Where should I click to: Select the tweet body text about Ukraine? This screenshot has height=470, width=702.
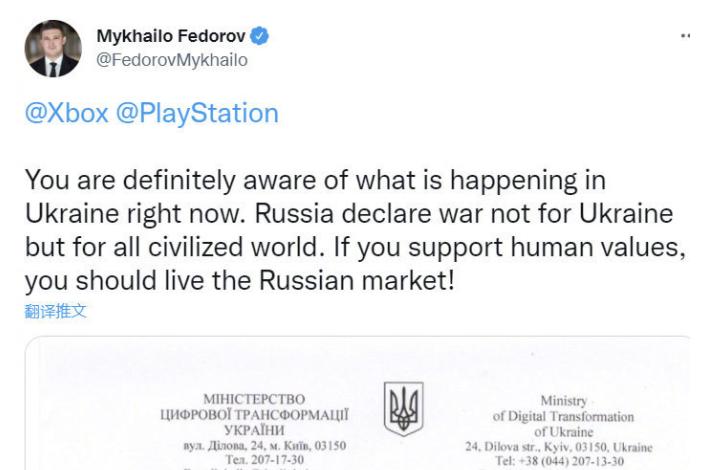(355, 230)
